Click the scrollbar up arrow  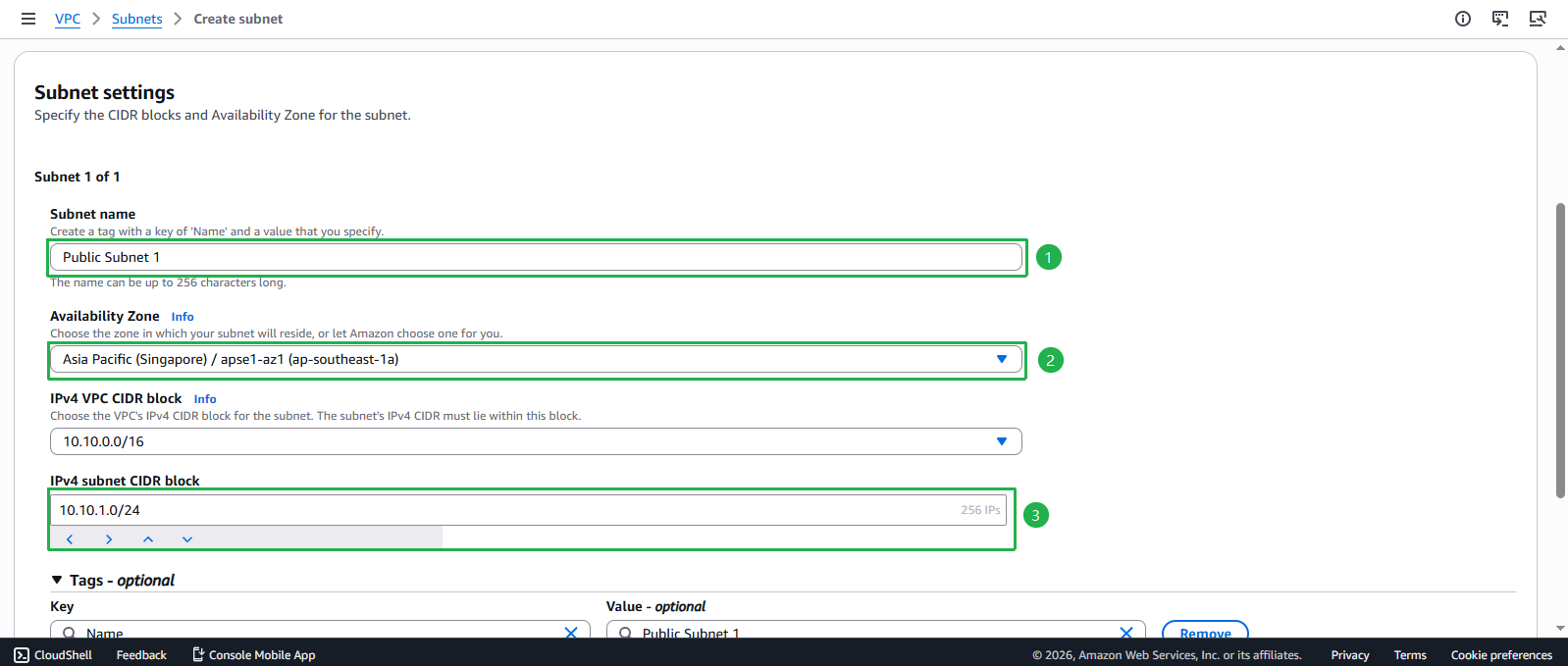pos(1560,47)
